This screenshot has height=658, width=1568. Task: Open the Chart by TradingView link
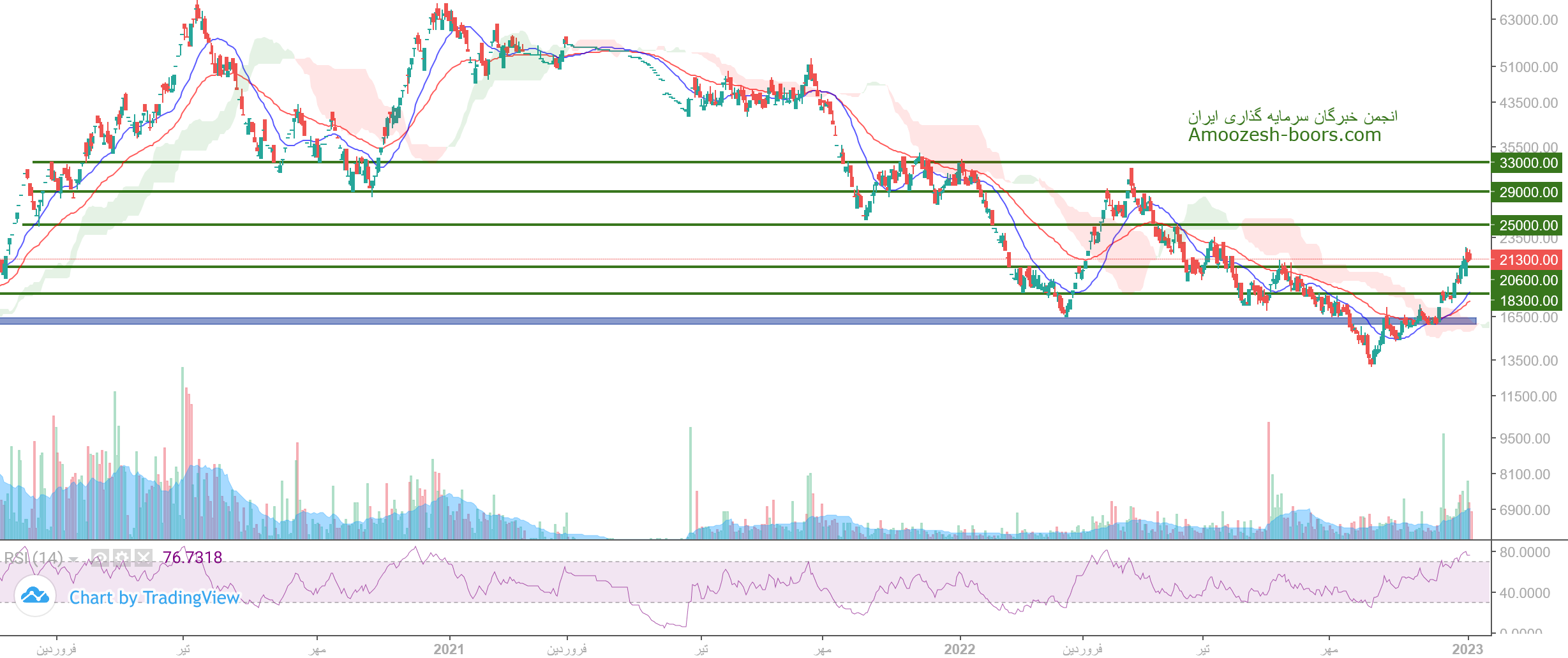click(x=154, y=597)
